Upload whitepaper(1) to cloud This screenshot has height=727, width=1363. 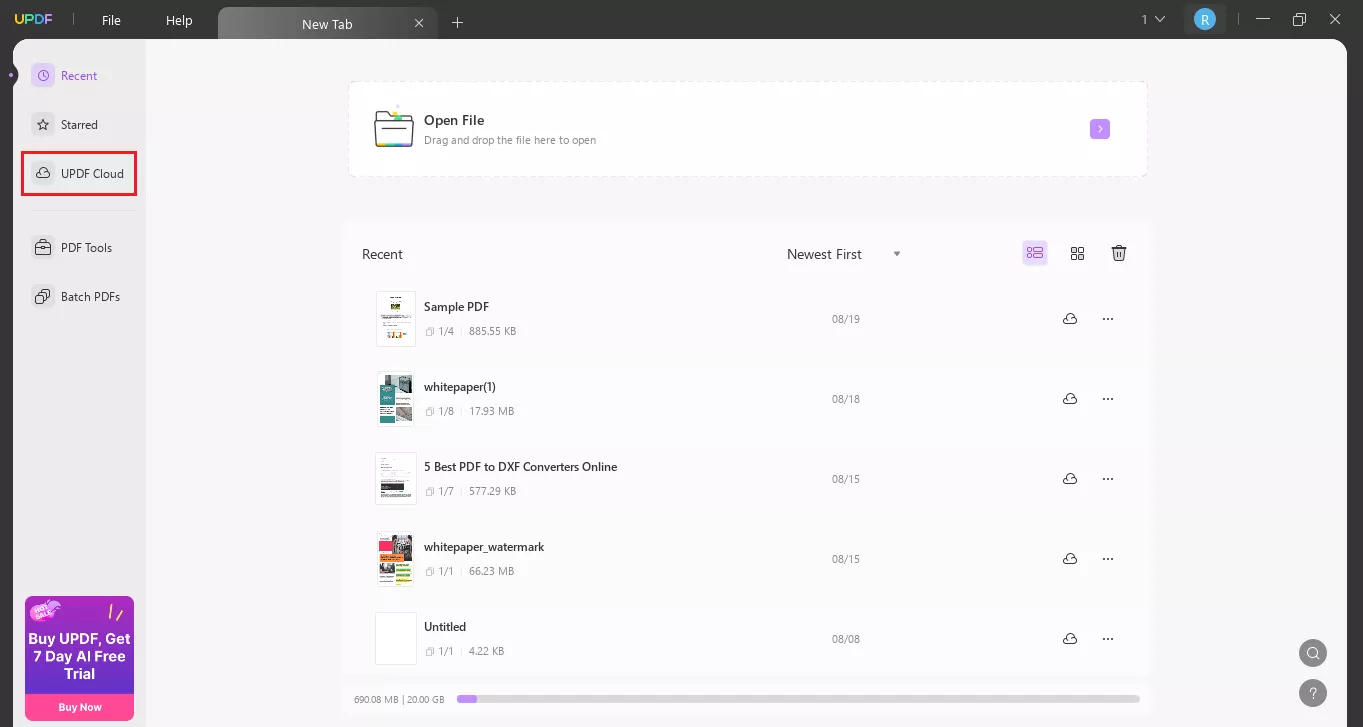point(1070,399)
